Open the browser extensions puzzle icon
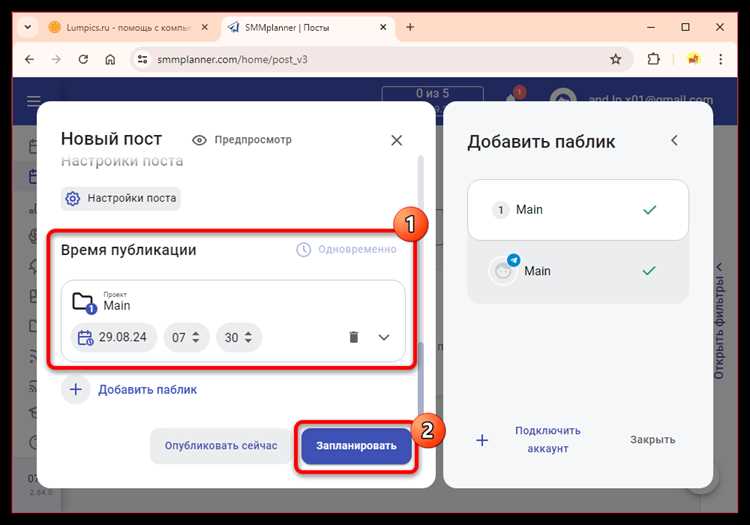The width and height of the screenshot is (750, 525). (653, 59)
